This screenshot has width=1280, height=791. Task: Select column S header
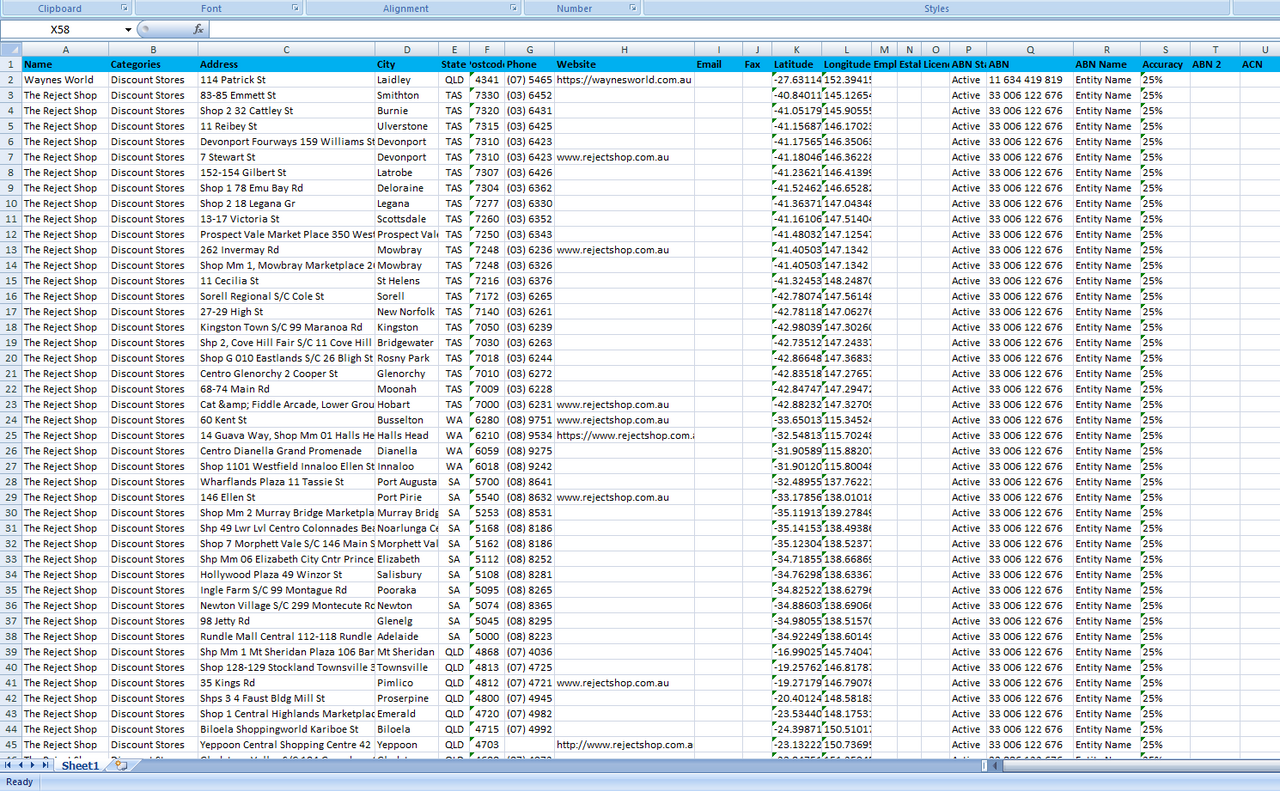click(1165, 49)
